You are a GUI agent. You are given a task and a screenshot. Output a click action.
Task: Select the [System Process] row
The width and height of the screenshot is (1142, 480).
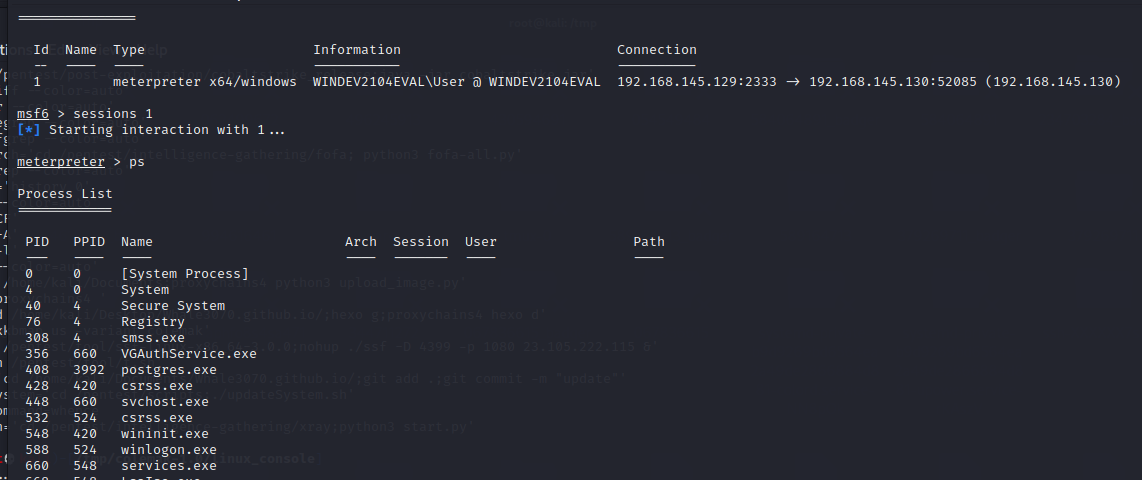184,274
